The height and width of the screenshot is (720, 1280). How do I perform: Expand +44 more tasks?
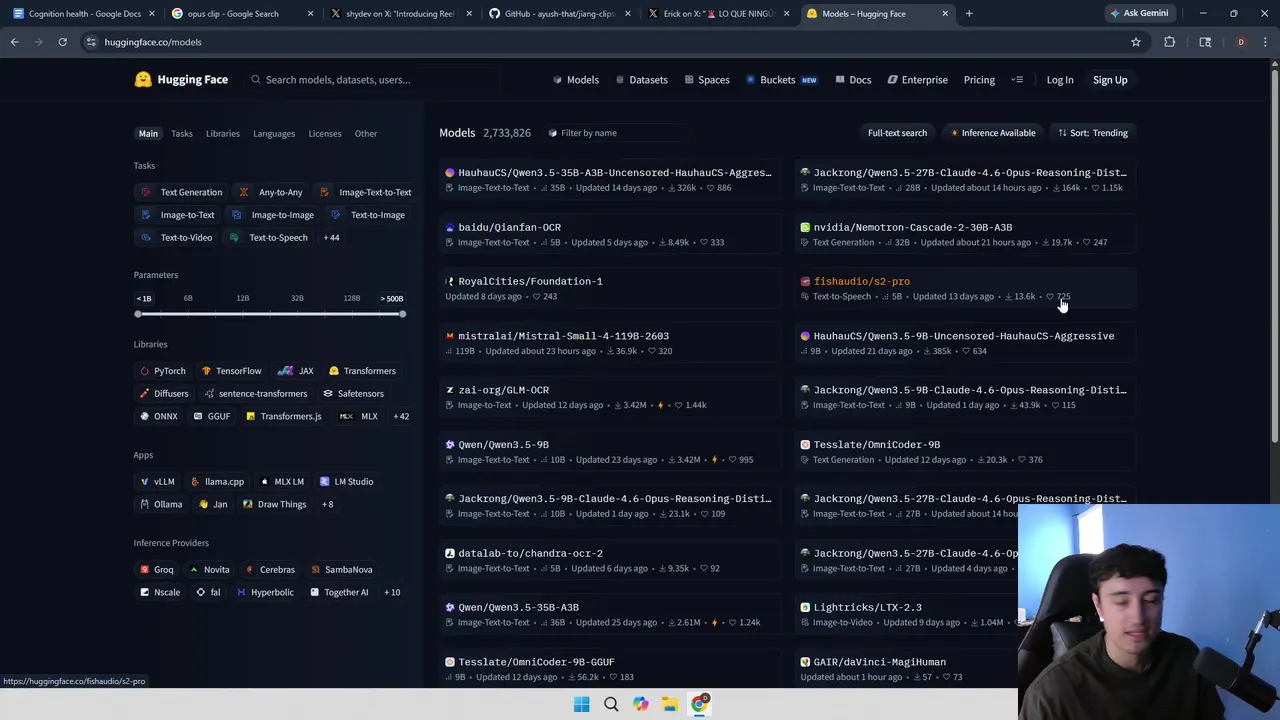coord(331,238)
